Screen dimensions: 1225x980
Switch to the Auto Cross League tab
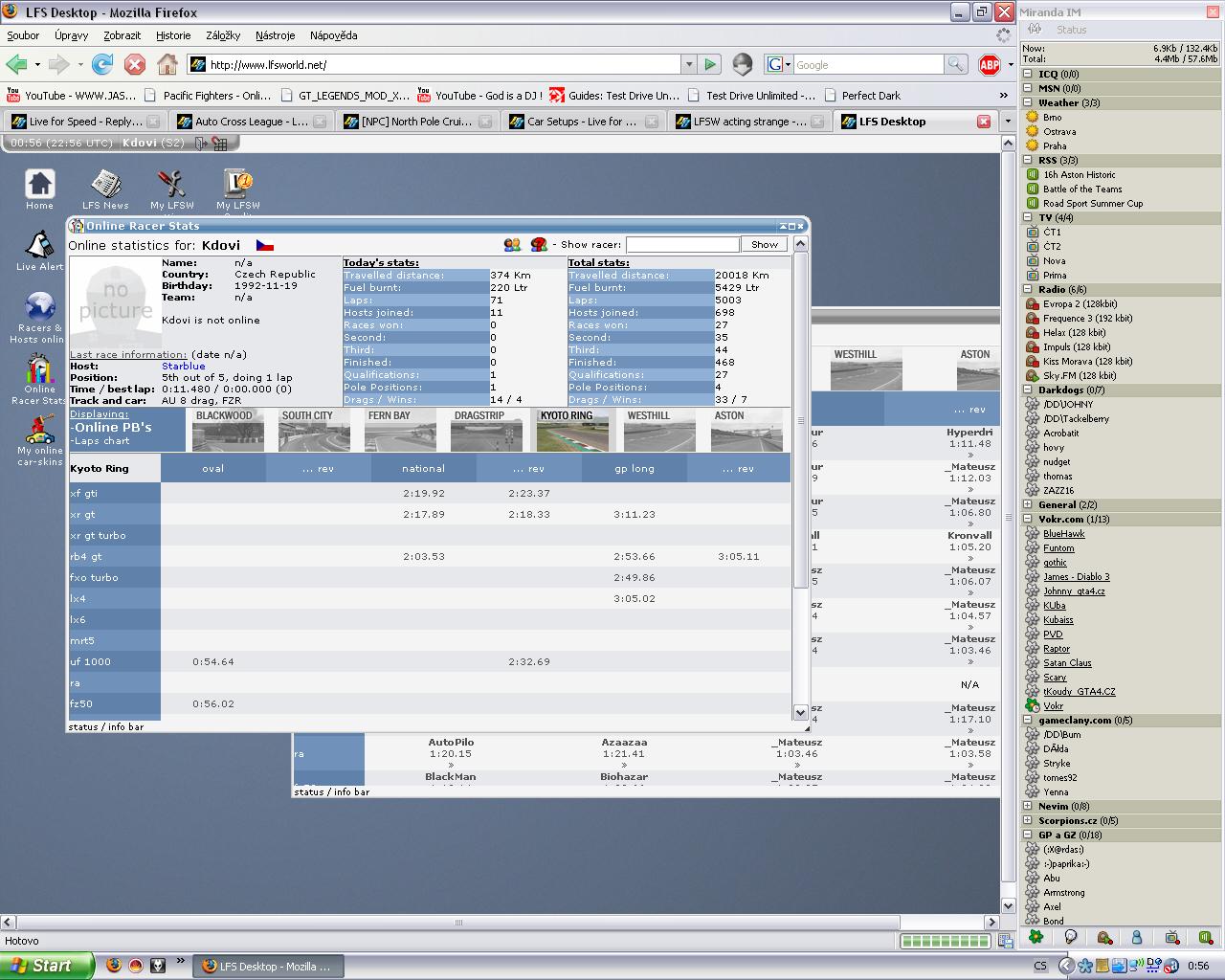point(251,122)
